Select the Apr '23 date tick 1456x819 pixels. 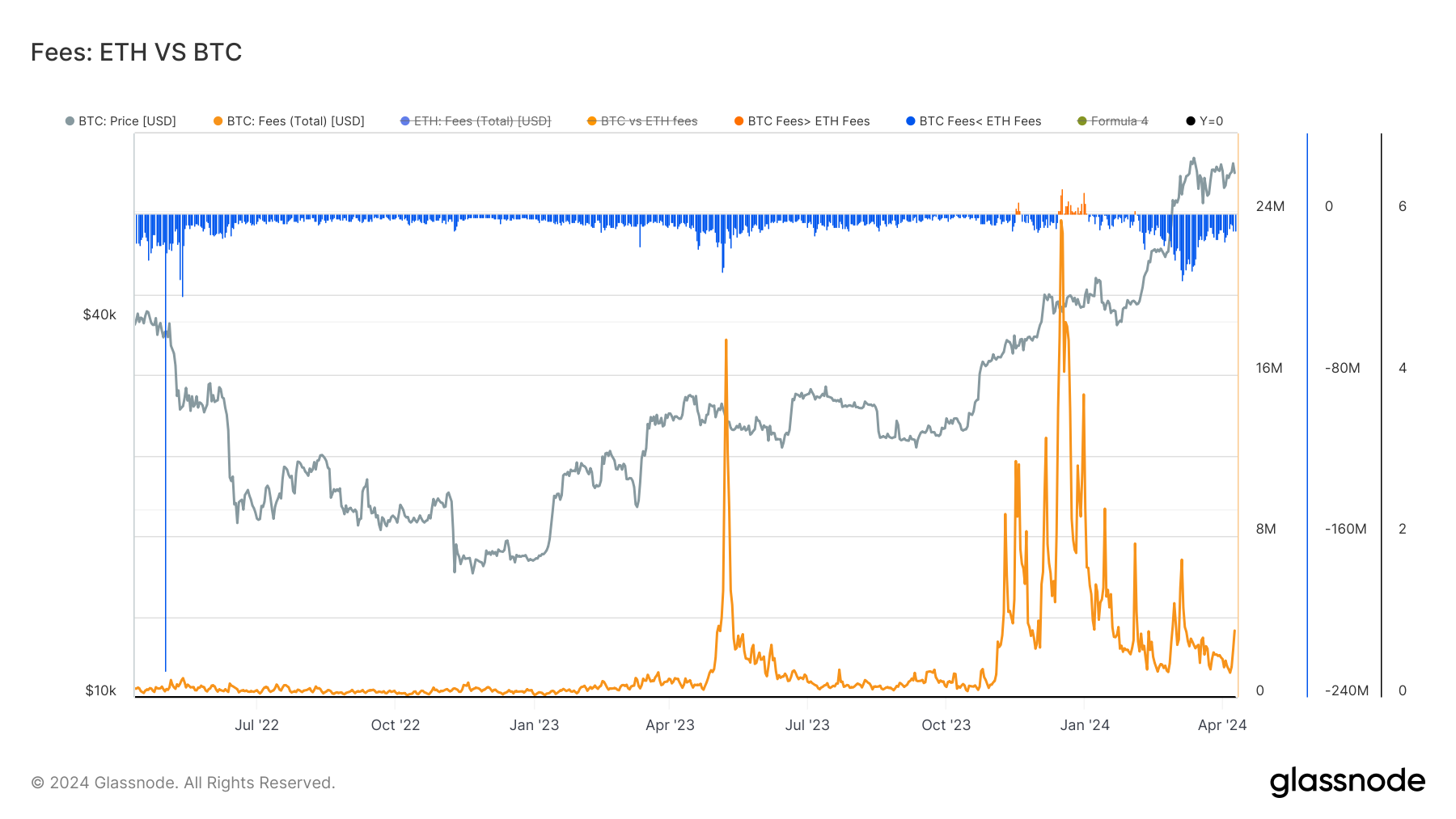(x=670, y=725)
